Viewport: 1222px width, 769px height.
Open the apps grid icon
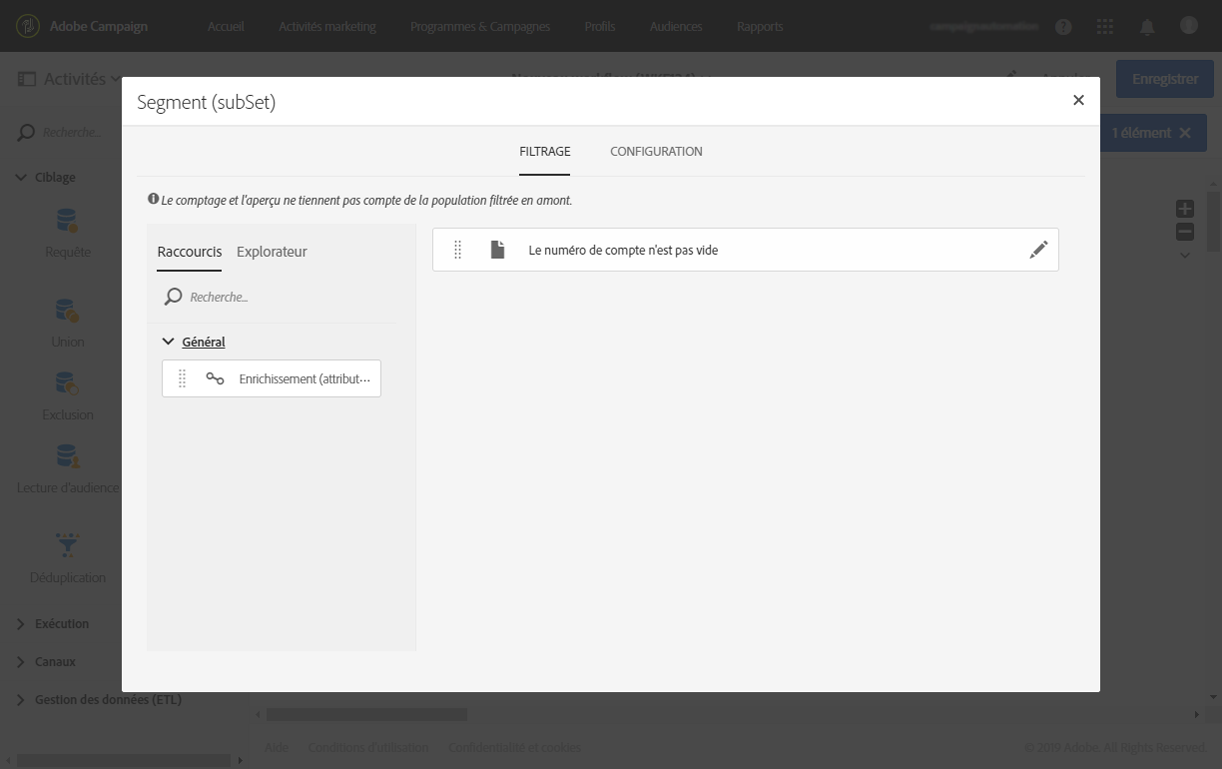[1105, 27]
